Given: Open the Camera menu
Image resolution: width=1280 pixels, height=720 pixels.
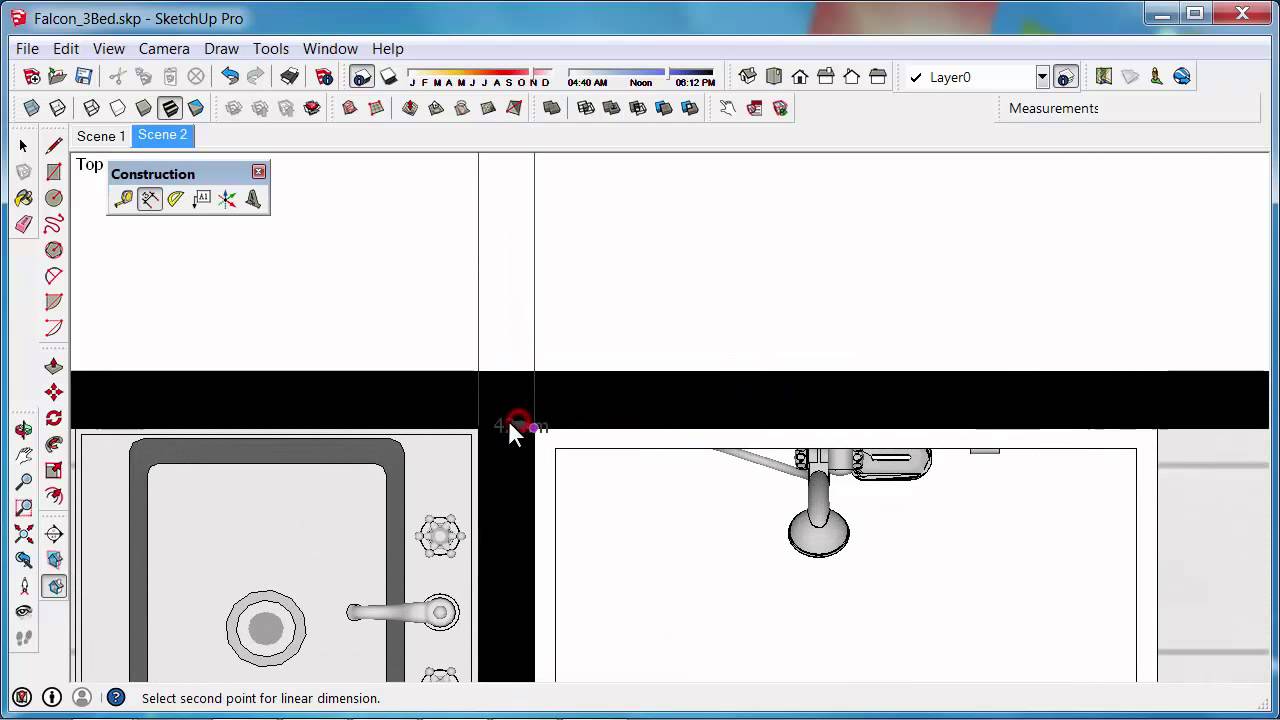Looking at the screenshot, I should 164,48.
